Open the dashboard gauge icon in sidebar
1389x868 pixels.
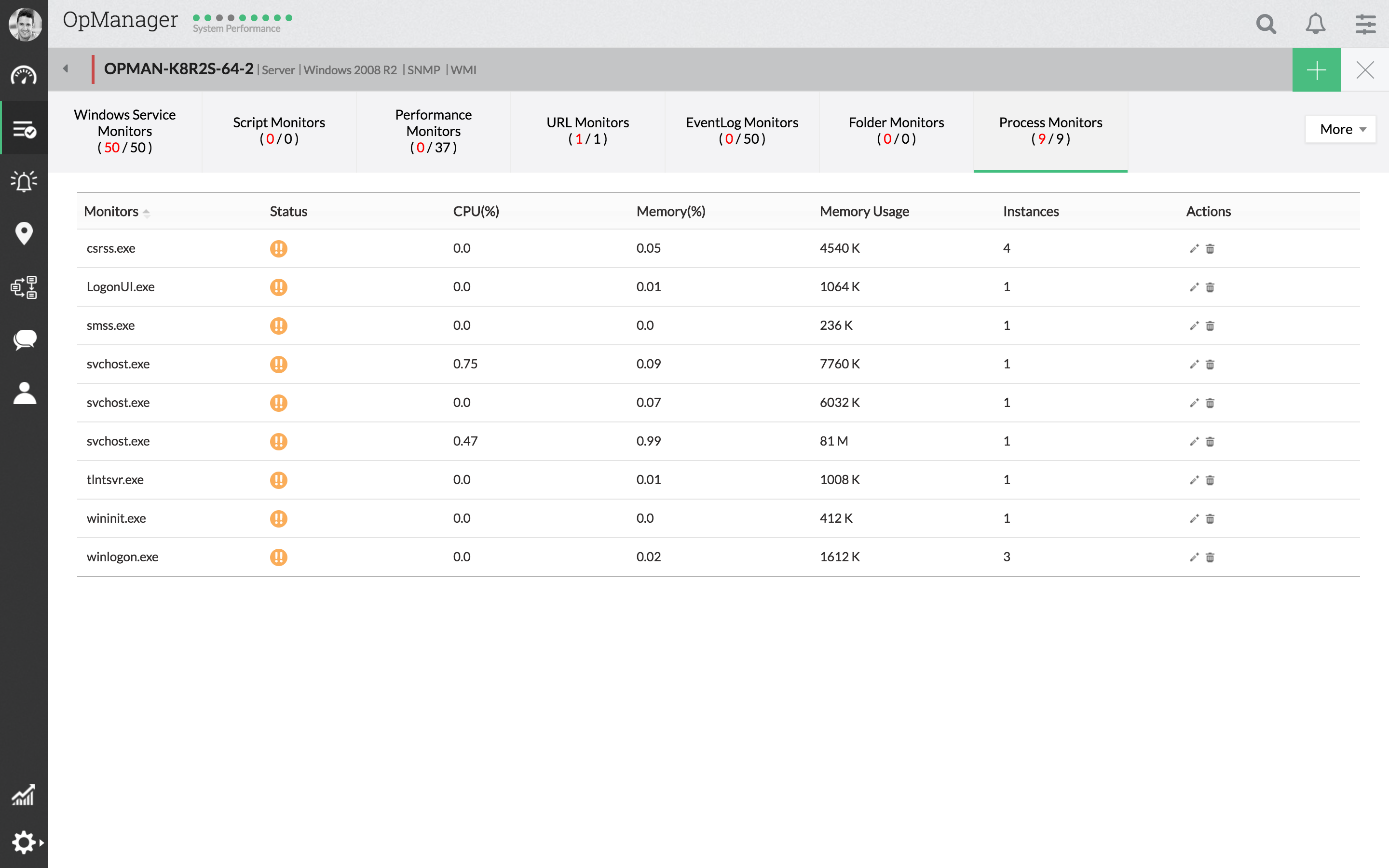pyautogui.click(x=24, y=76)
